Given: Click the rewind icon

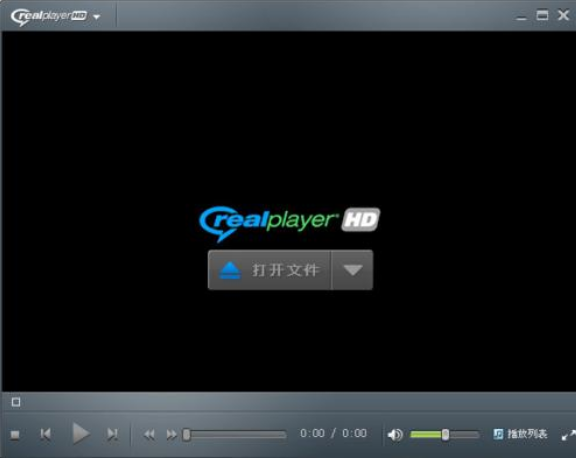Looking at the screenshot, I should (x=149, y=435).
